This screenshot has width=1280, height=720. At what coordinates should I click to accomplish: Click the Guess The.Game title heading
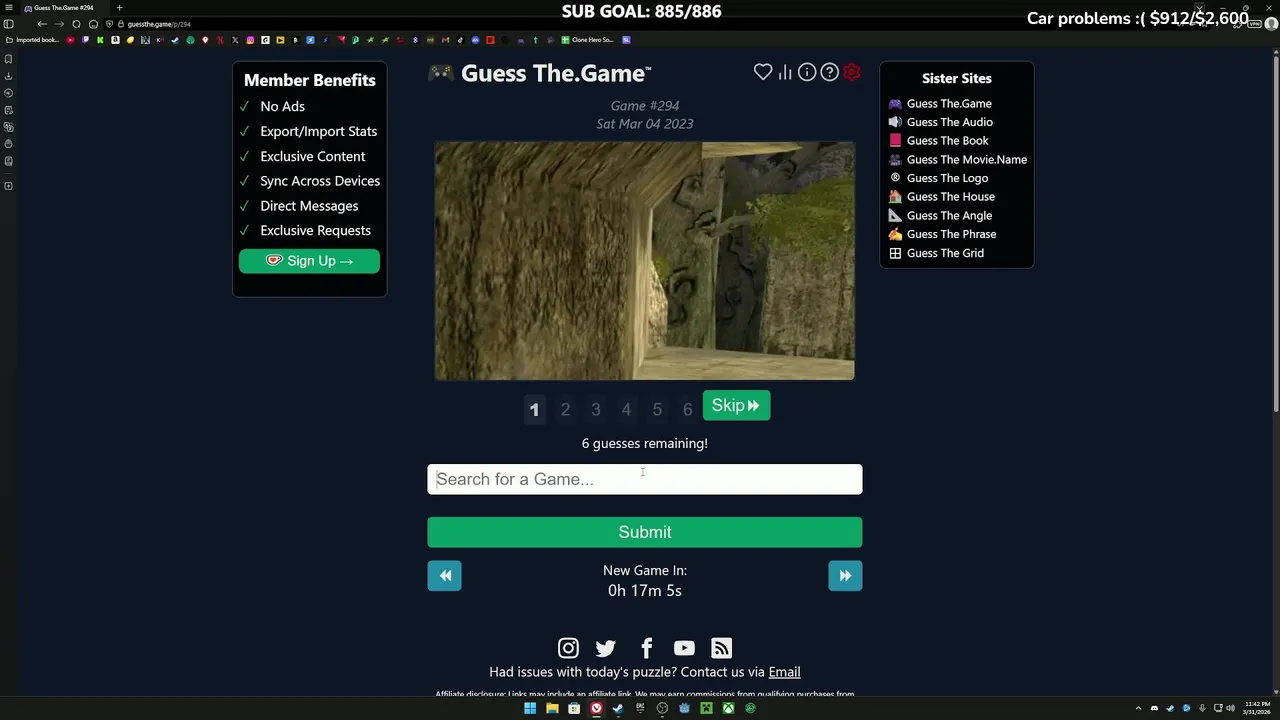556,73
